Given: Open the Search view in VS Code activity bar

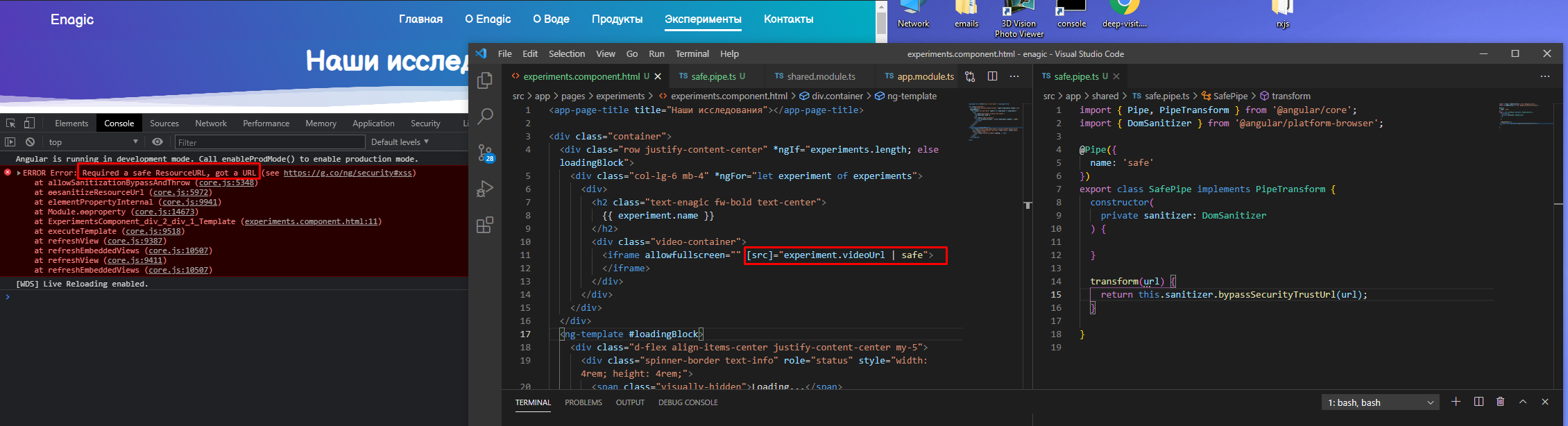Looking at the screenshot, I should click(x=485, y=116).
